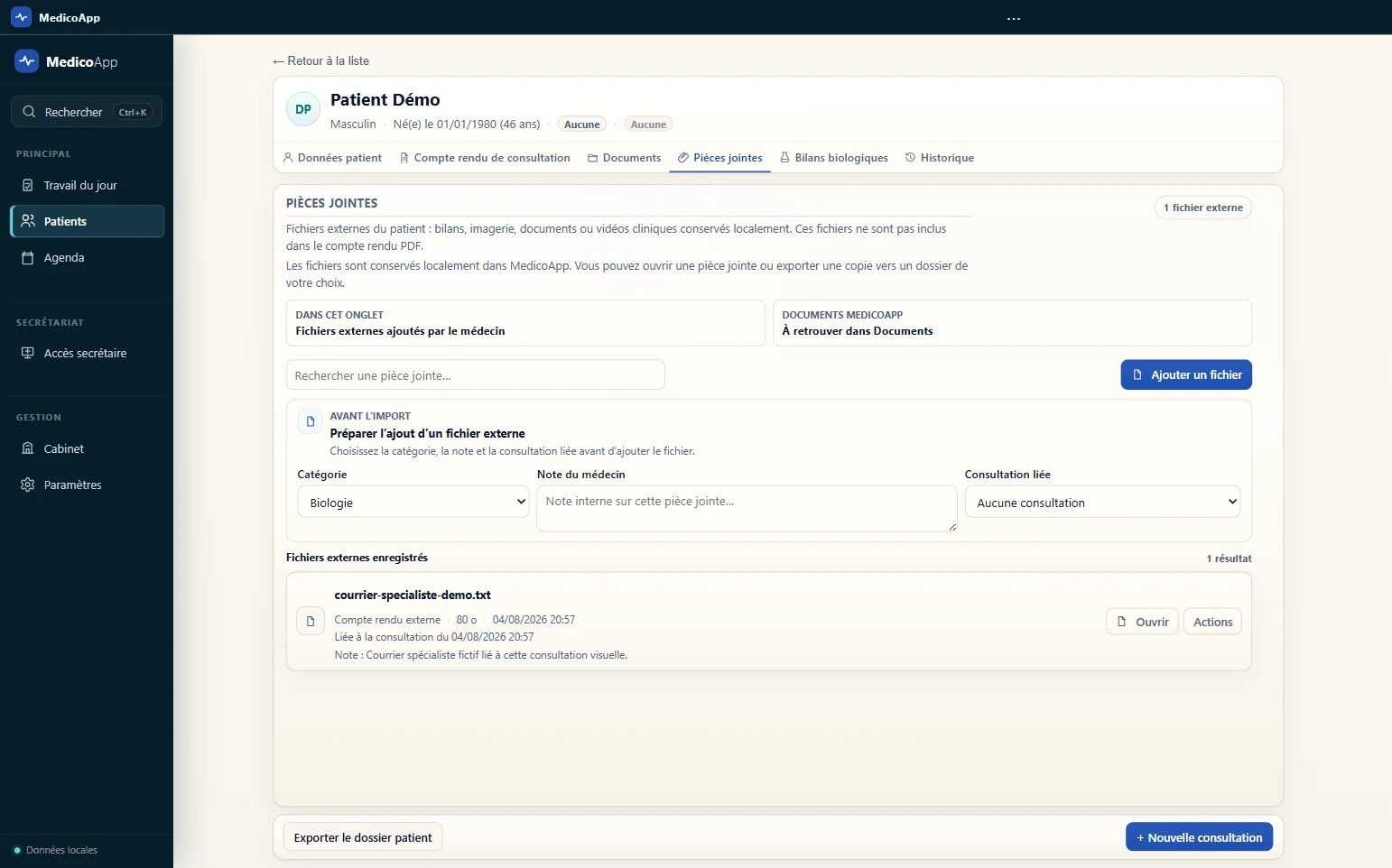Click the Rechercher Ctrl+K search button
The width and height of the screenshot is (1392, 868).
coord(87,112)
